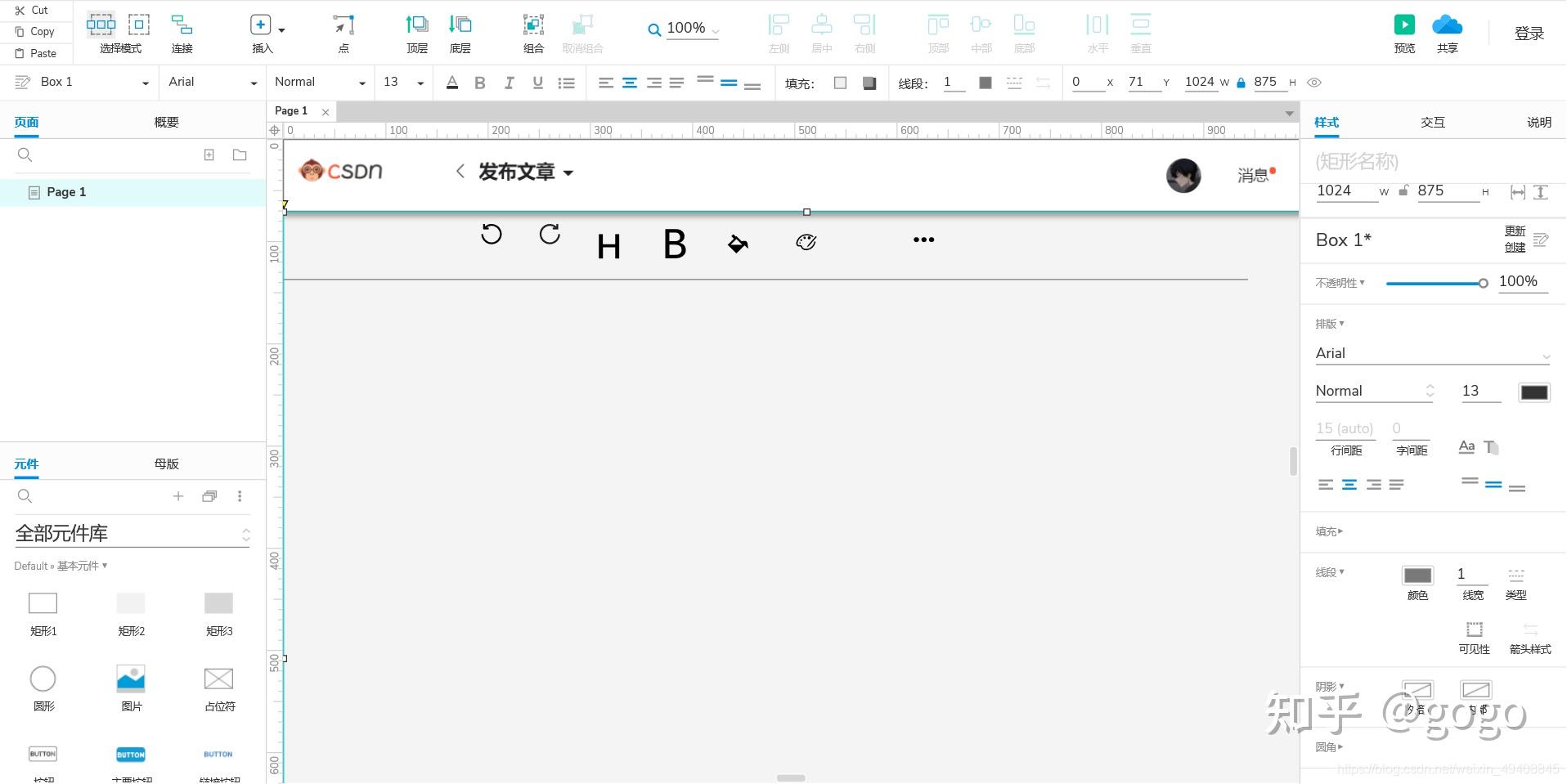Select the 矩形1 widget
Image resolution: width=1567 pixels, height=784 pixels.
point(43,613)
